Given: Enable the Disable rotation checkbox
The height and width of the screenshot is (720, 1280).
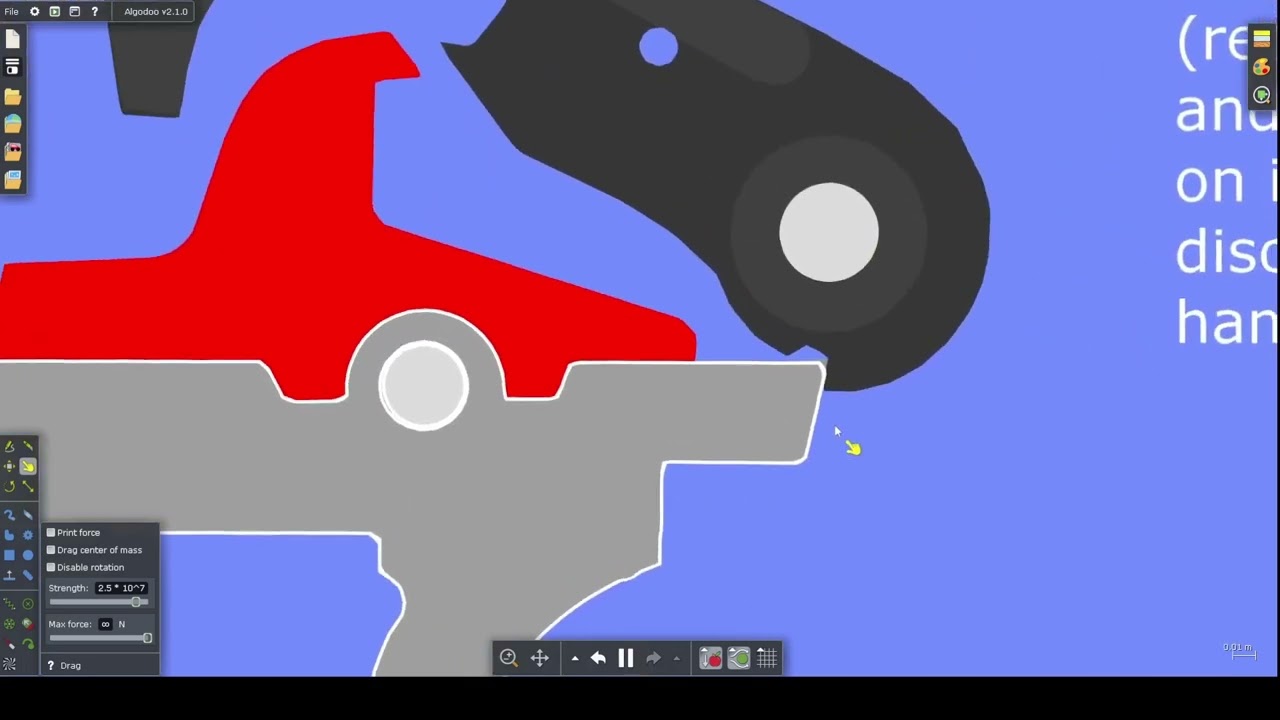Looking at the screenshot, I should [51, 567].
